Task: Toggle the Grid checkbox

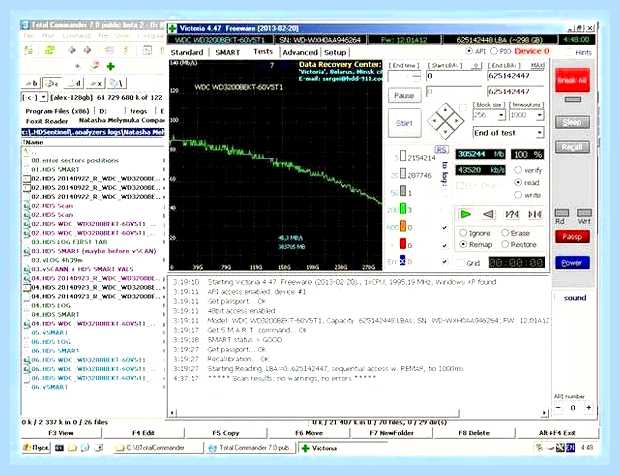Action: 460,263
